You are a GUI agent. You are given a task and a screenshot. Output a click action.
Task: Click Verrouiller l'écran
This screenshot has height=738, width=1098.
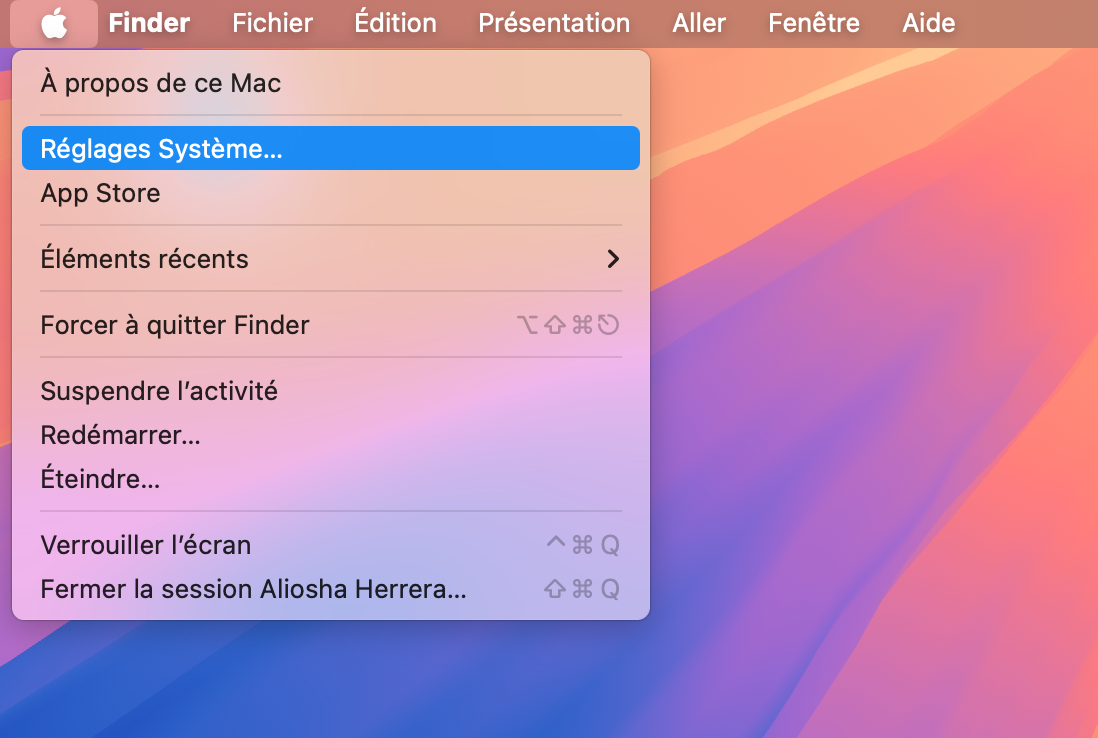[x=146, y=544]
